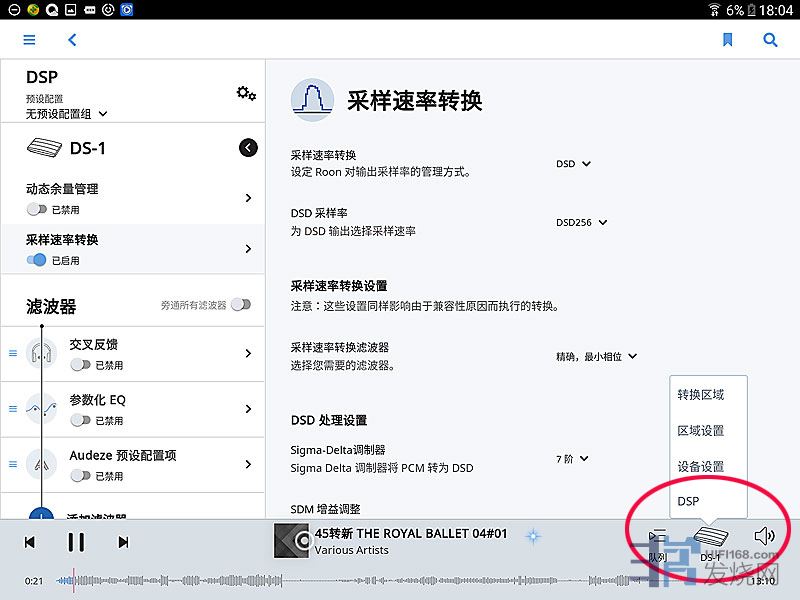800x600 pixels.
Task: Open DSP preset settings gear icon
Action: (246, 93)
